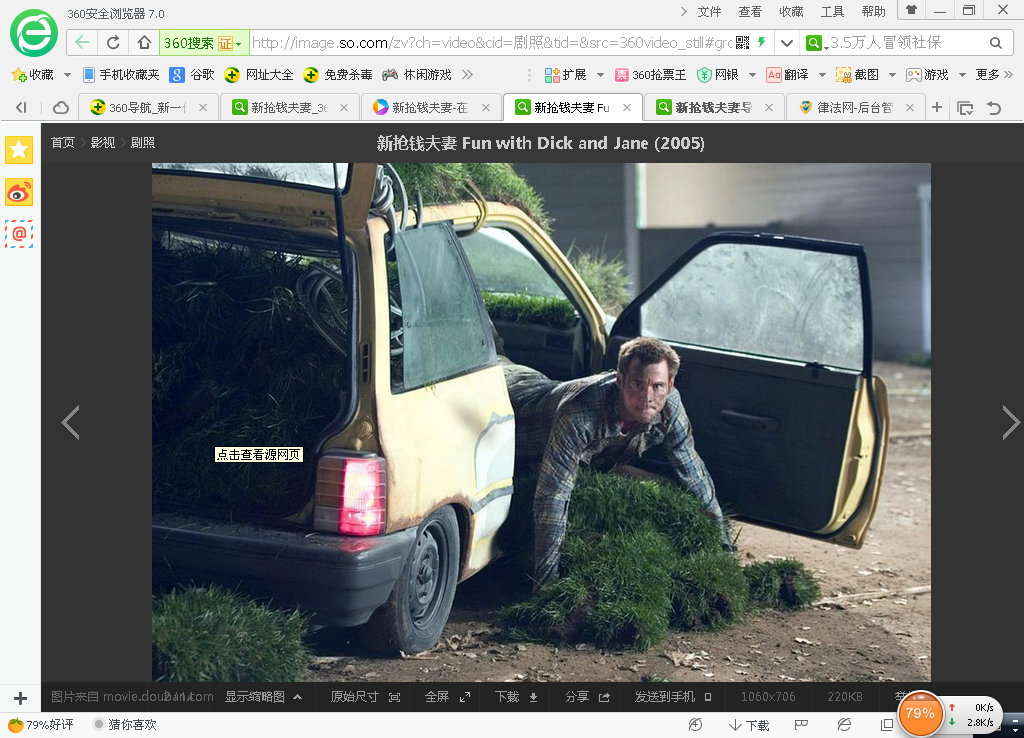Click the cloud icon left of tabs
This screenshot has height=738, width=1024.
pos(61,107)
